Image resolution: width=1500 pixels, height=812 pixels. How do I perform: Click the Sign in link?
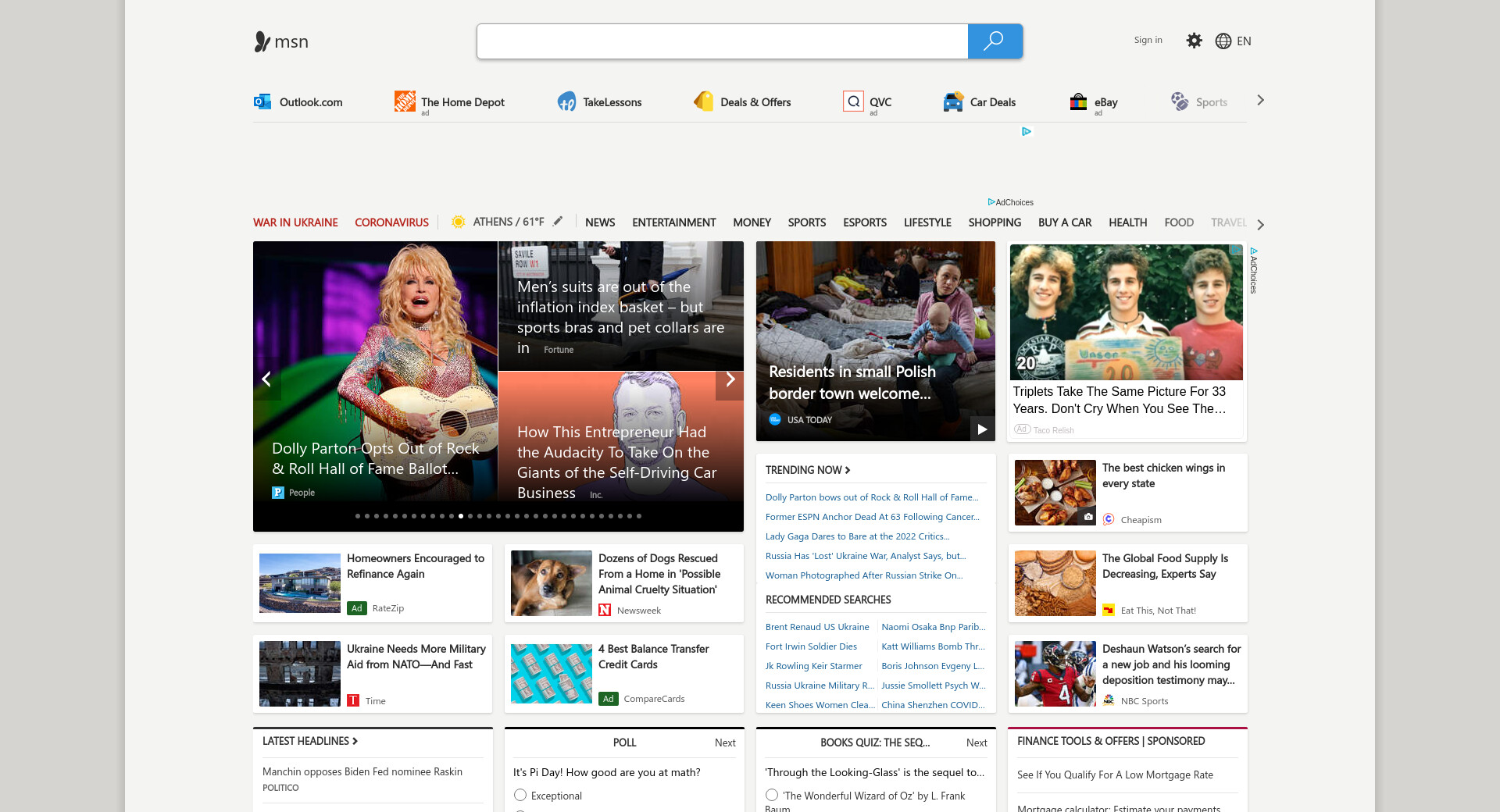(x=1148, y=41)
